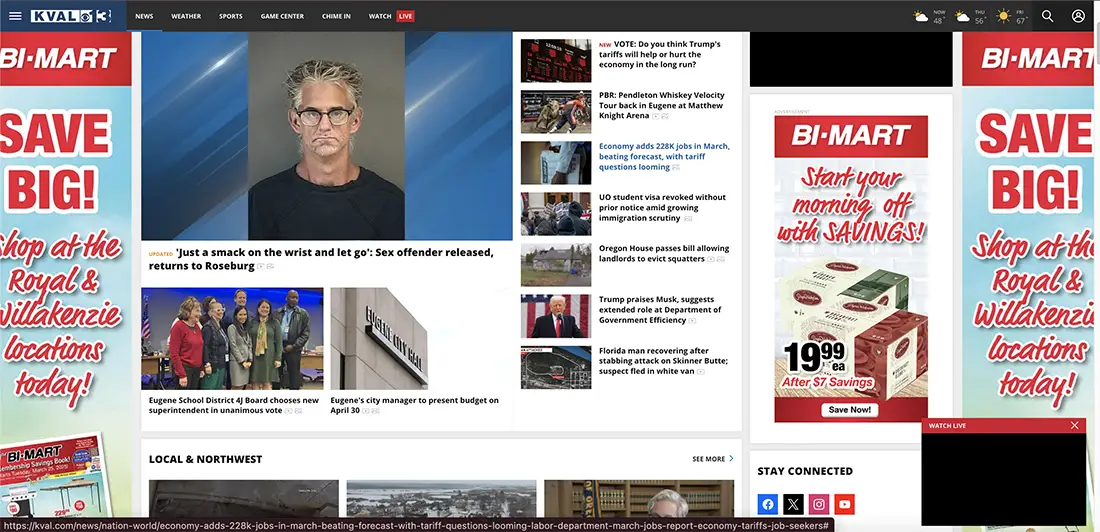
Task: Click the mugshot lead story image
Action: click(327, 136)
